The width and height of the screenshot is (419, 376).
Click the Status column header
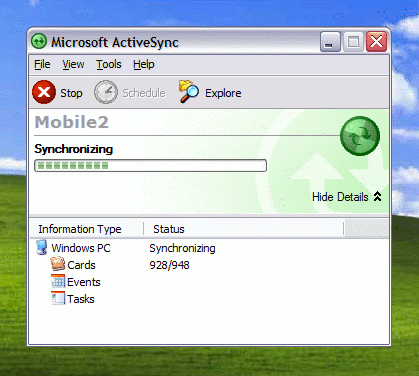point(244,229)
